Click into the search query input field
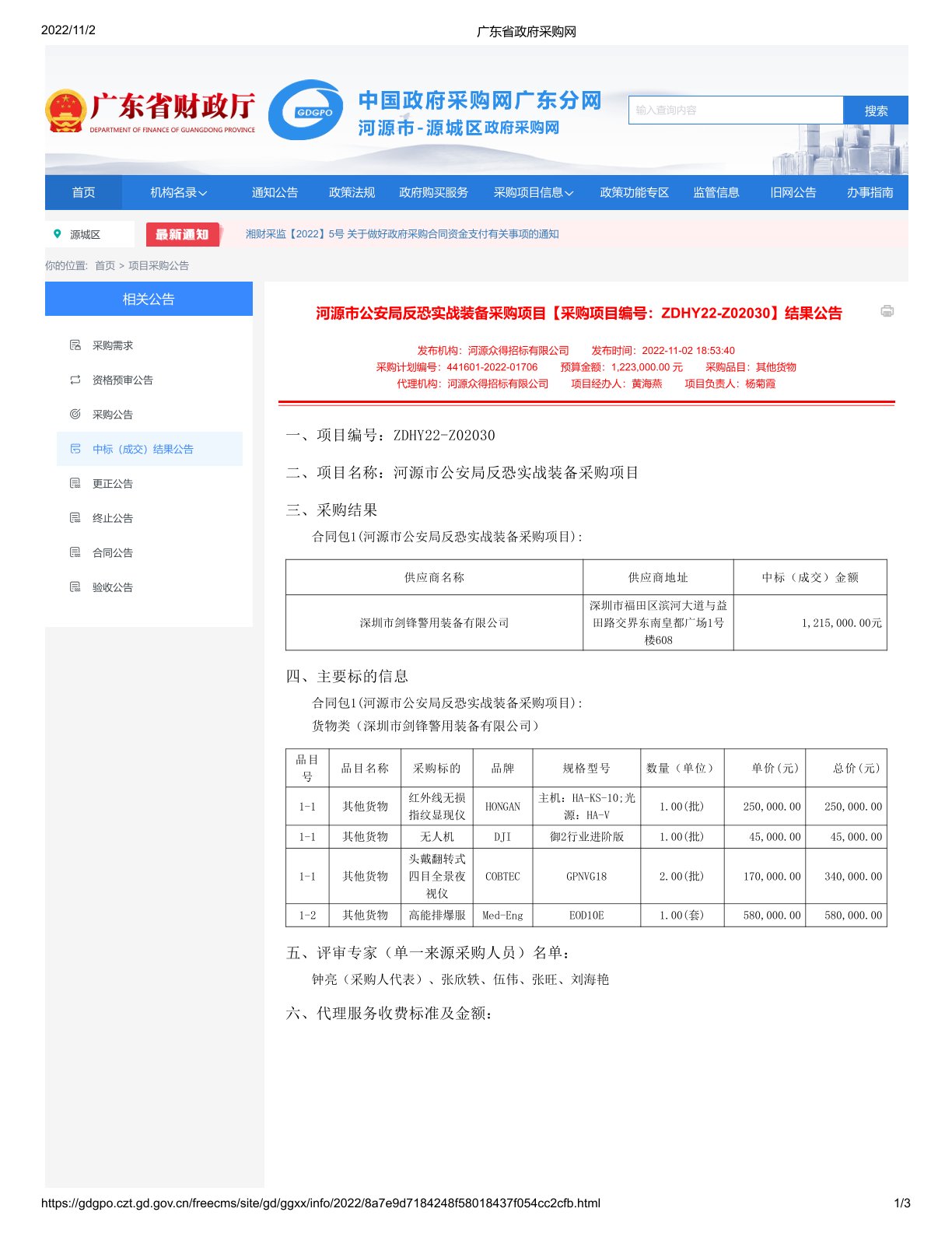The width and height of the screenshot is (952, 1233). pos(735,110)
